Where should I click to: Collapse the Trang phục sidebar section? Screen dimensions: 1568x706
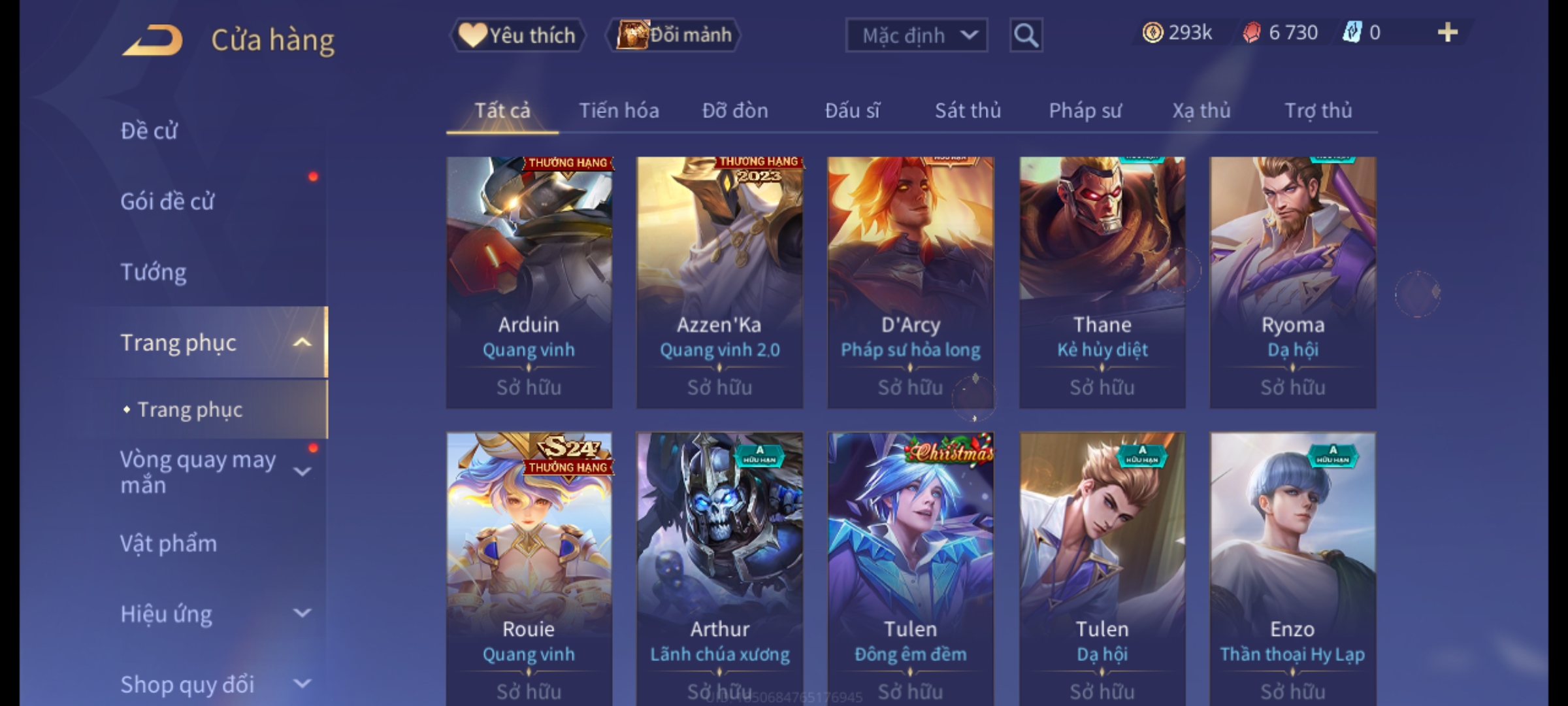(x=302, y=342)
